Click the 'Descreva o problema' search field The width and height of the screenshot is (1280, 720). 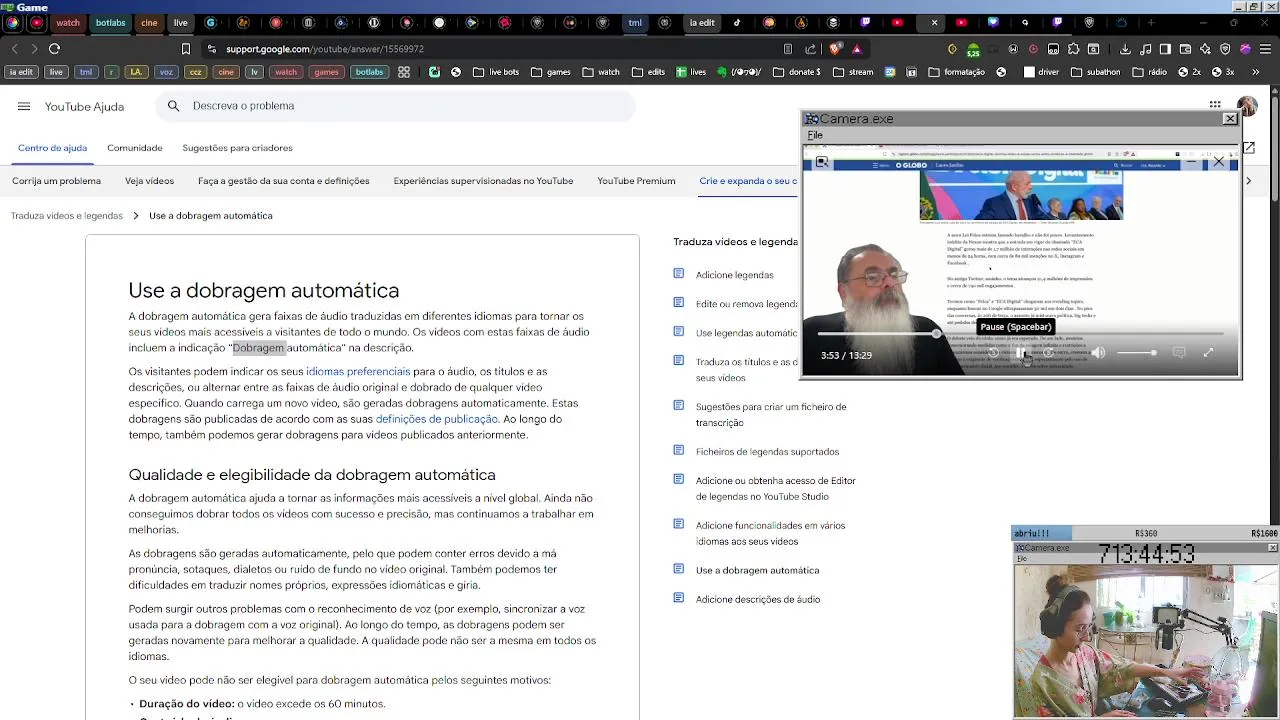pyautogui.click(x=396, y=106)
